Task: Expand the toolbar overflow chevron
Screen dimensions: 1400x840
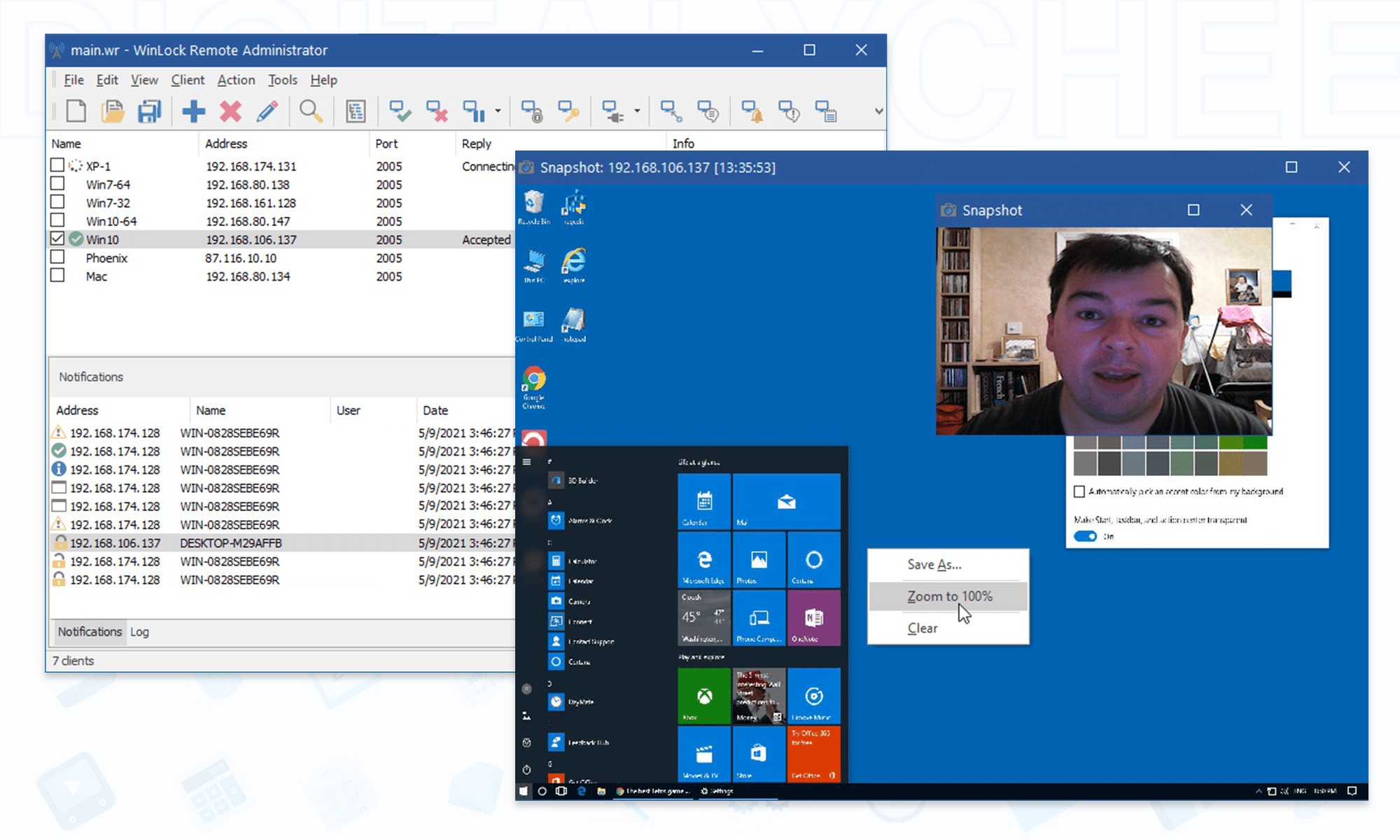Action: pyautogui.click(x=878, y=111)
